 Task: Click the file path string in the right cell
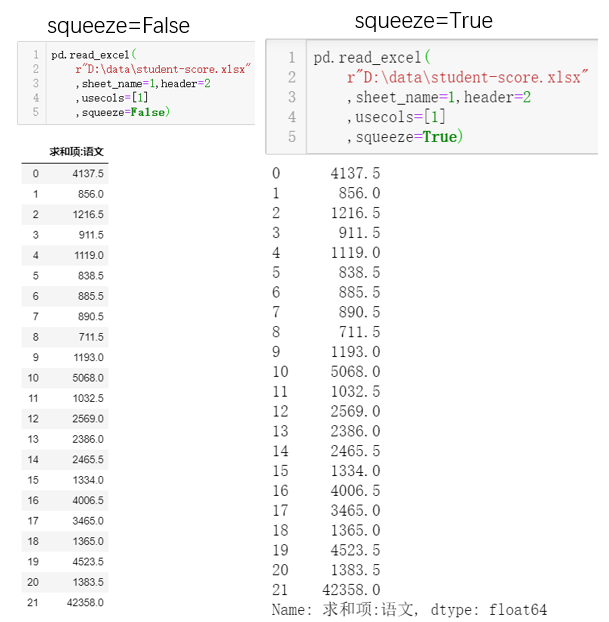(x=464, y=77)
